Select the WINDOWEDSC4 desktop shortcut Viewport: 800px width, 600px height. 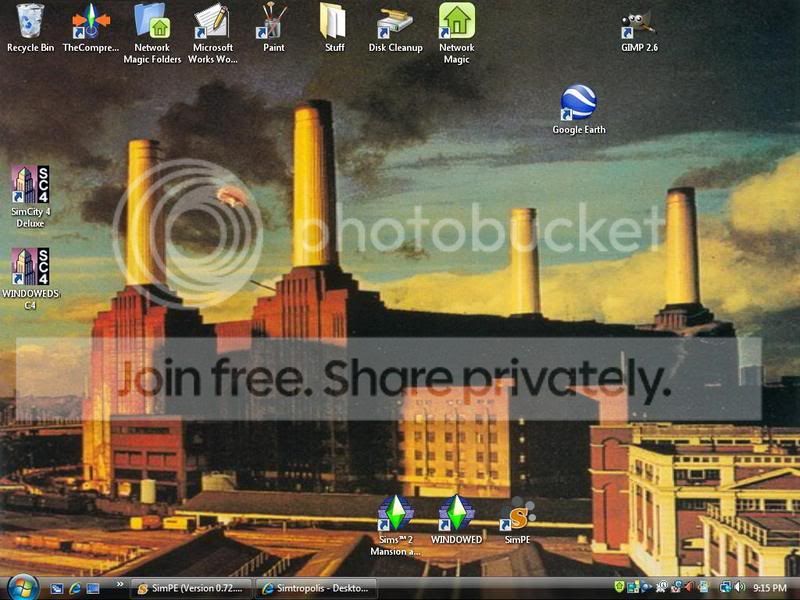point(30,279)
